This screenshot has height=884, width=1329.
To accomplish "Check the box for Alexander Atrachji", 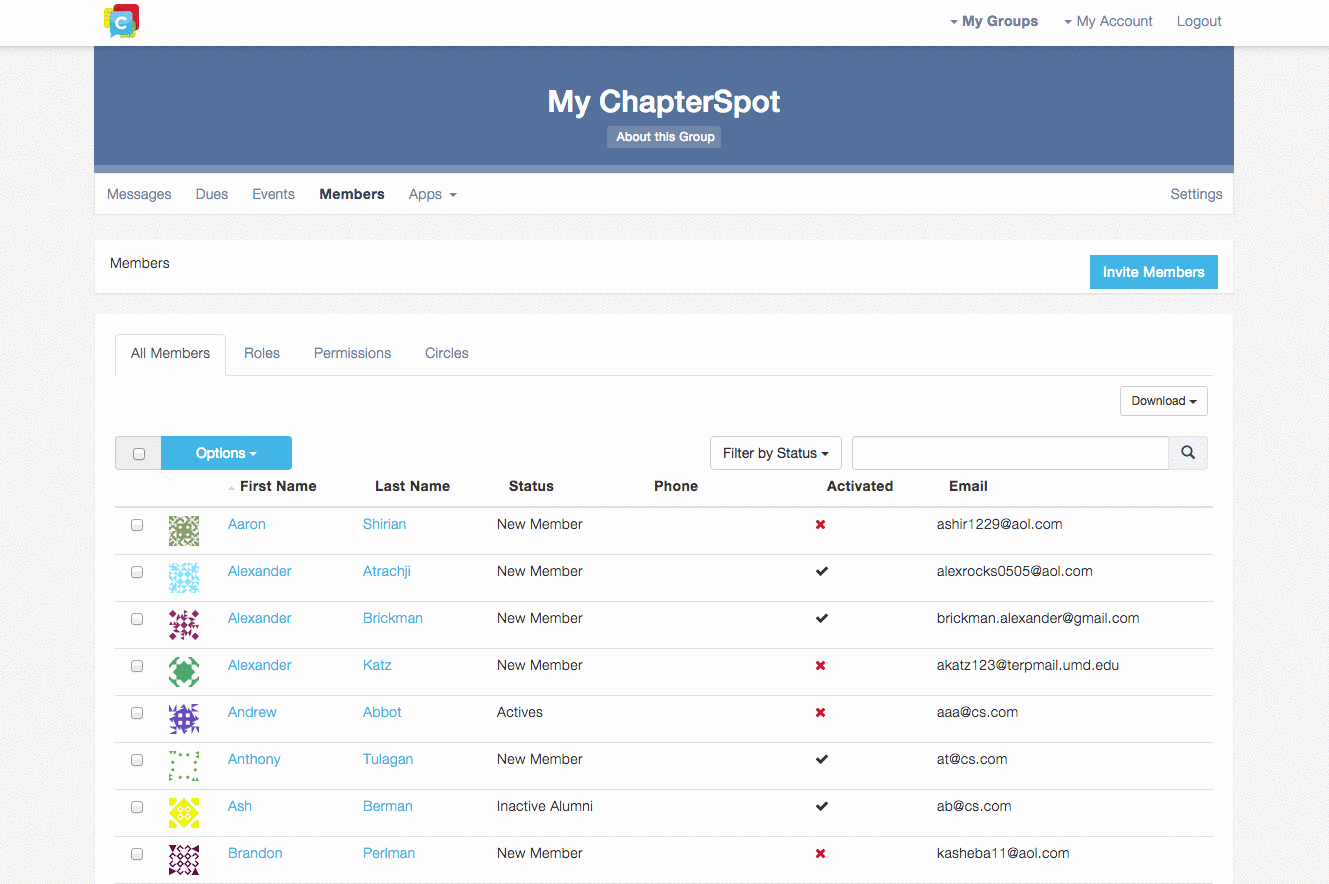I will [x=137, y=572].
